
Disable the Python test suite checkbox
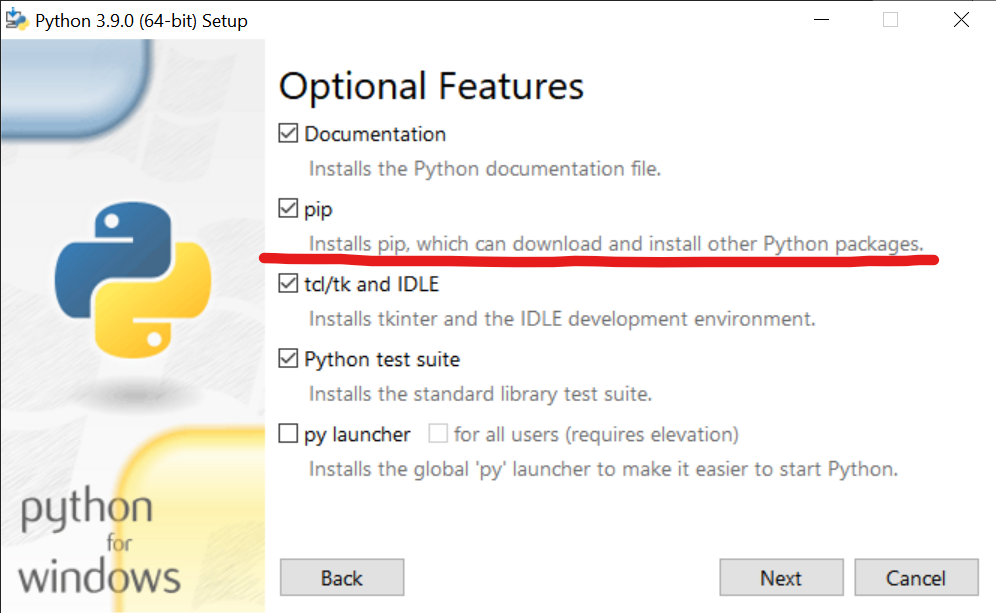[x=288, y=358]
